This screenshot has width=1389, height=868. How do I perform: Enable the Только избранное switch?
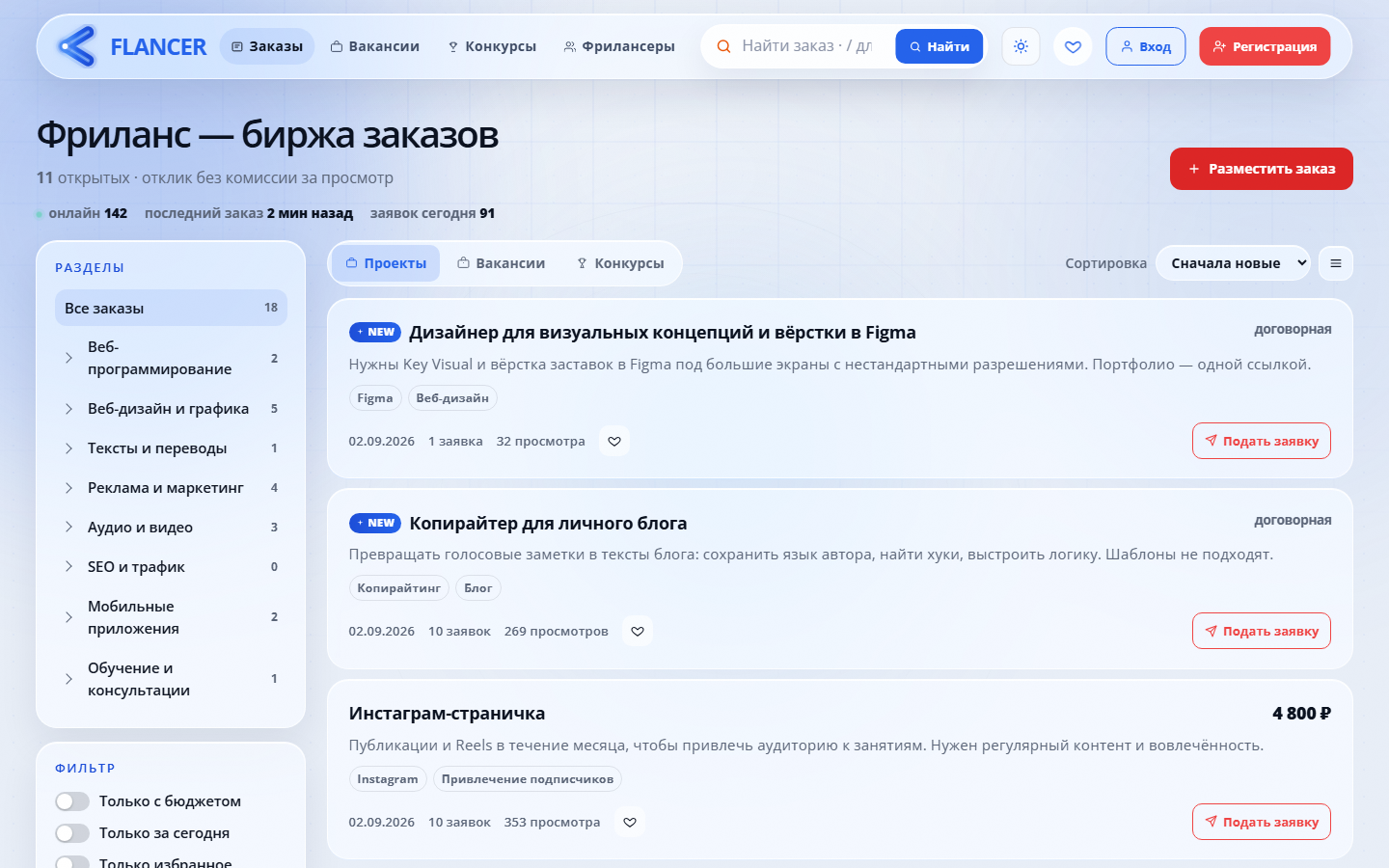click(x=72, y=863)
